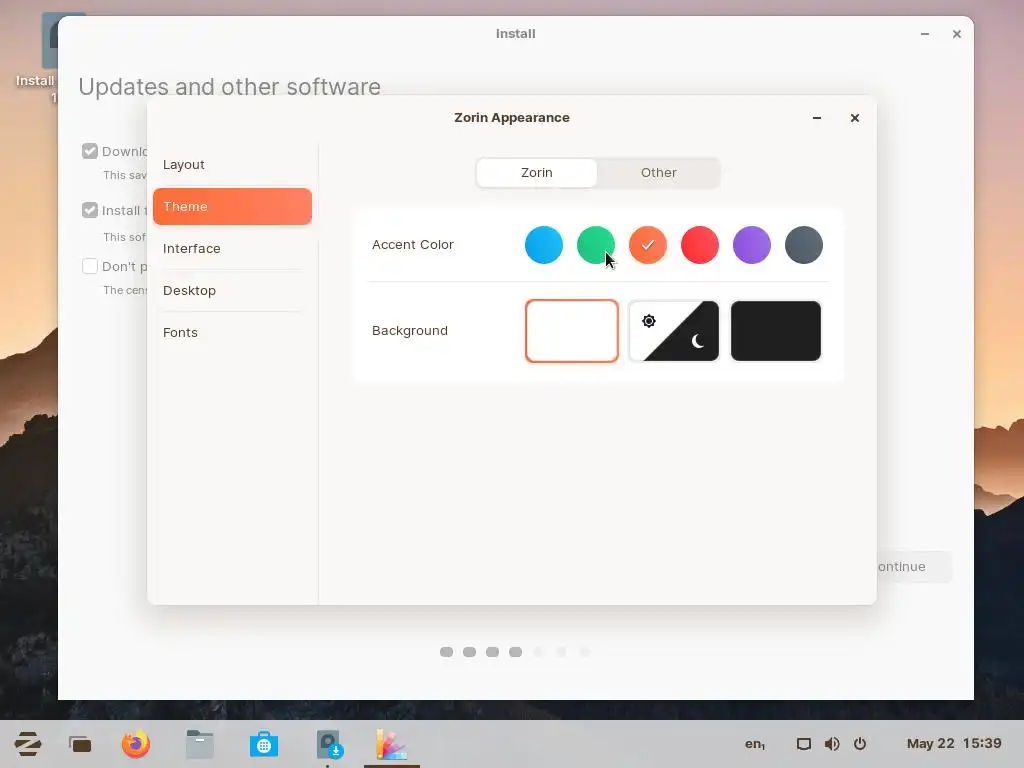Image resolution: width=1024 pixels, height=768 pixels.
Task: Choose the orange accent color
Action: (x=648, y=245)
